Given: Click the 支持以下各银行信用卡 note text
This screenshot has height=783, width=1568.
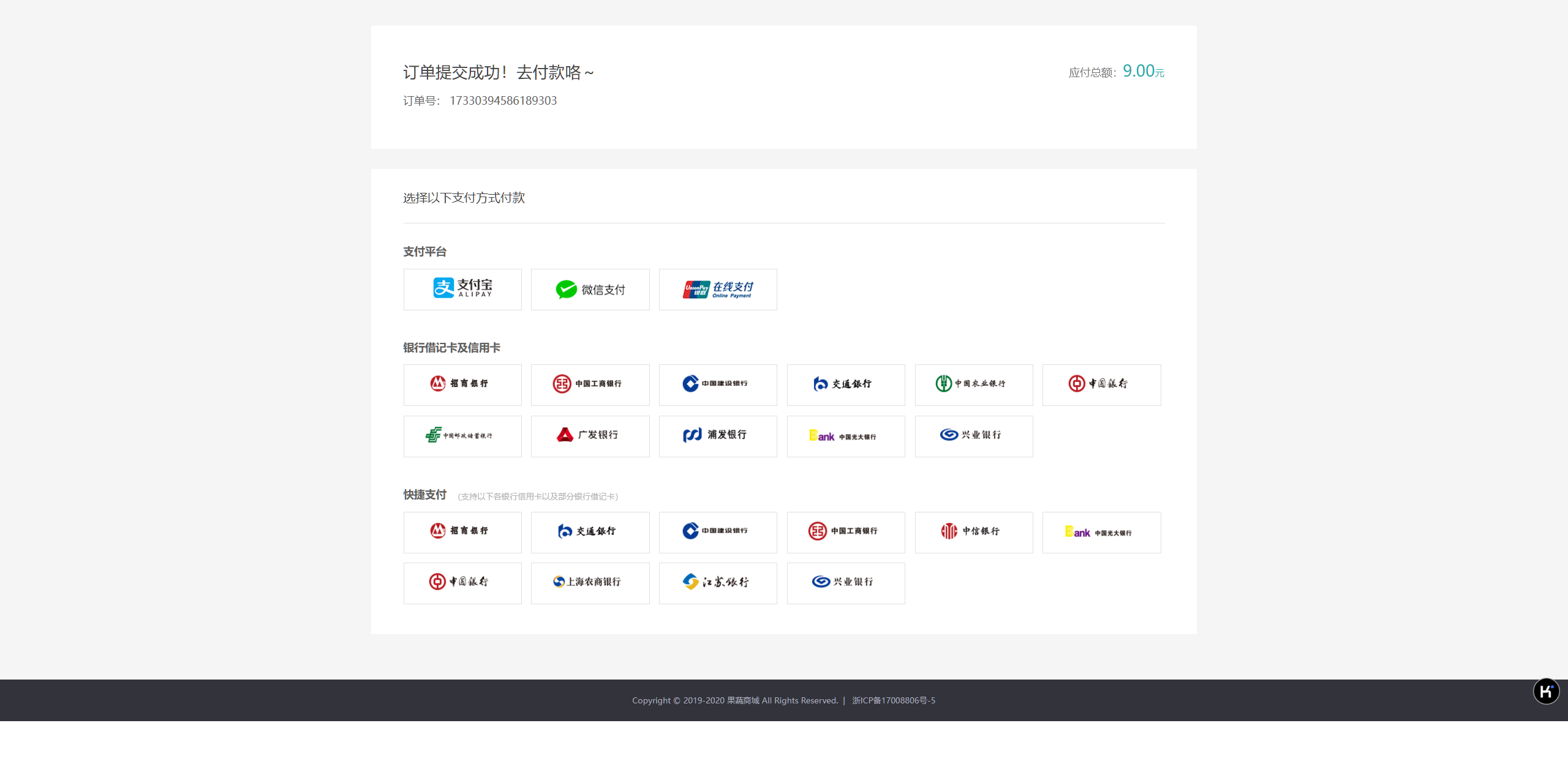Looking at the screenshot, I should (x=538, y=496).
